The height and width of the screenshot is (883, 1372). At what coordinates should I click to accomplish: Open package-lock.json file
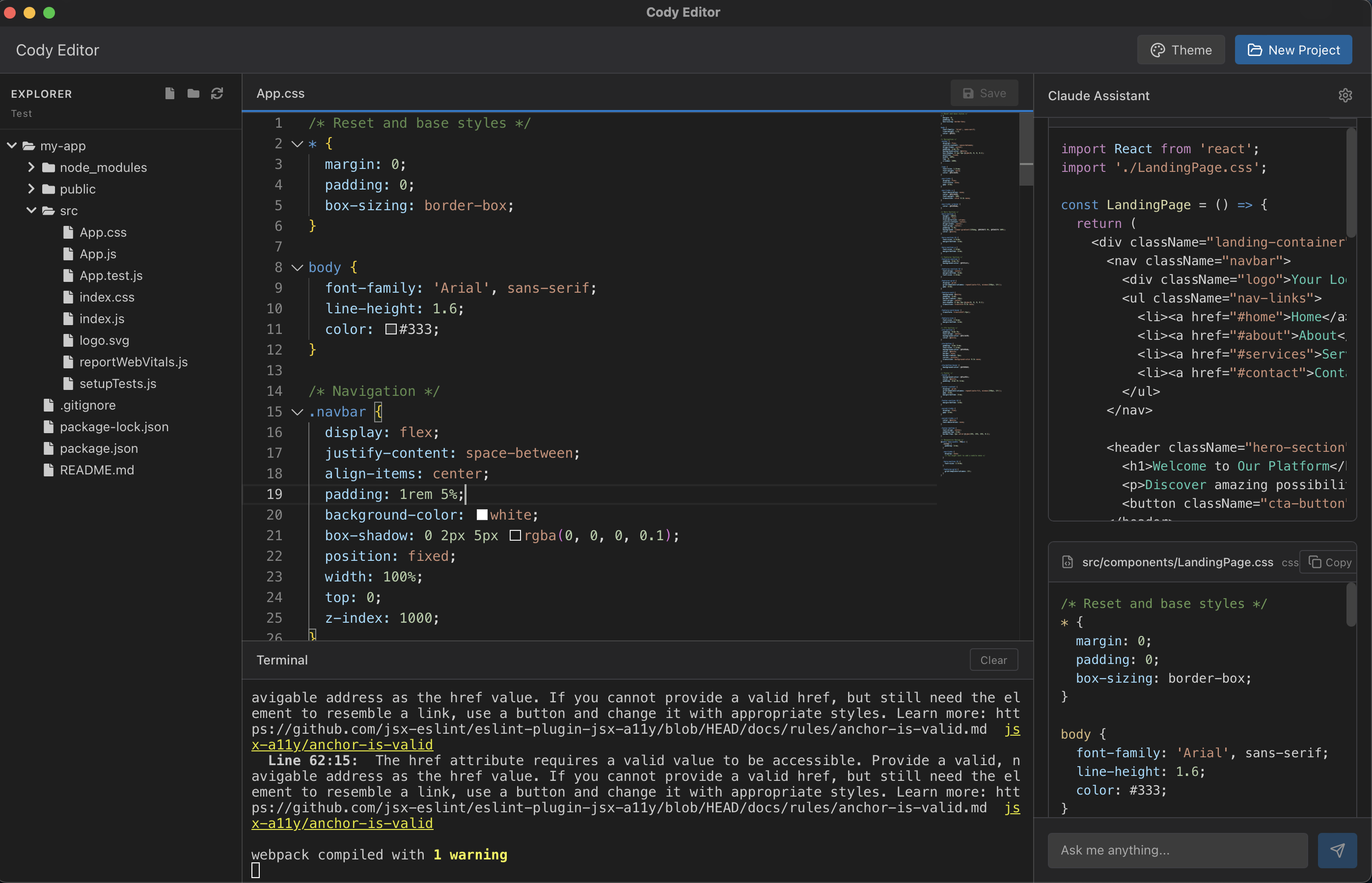click(113, 427)
